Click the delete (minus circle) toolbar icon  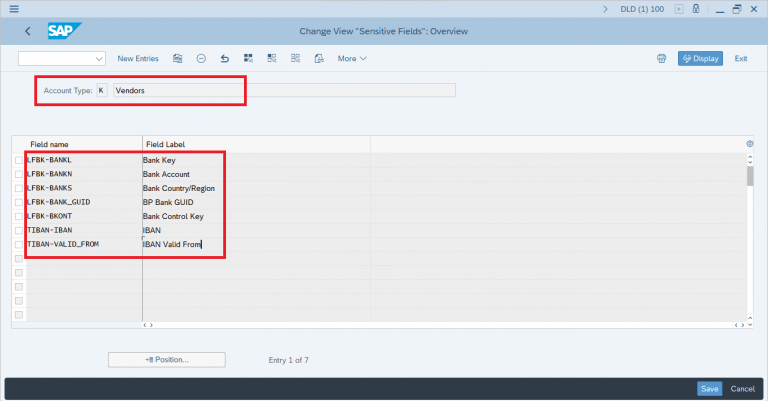coord(201,58)
